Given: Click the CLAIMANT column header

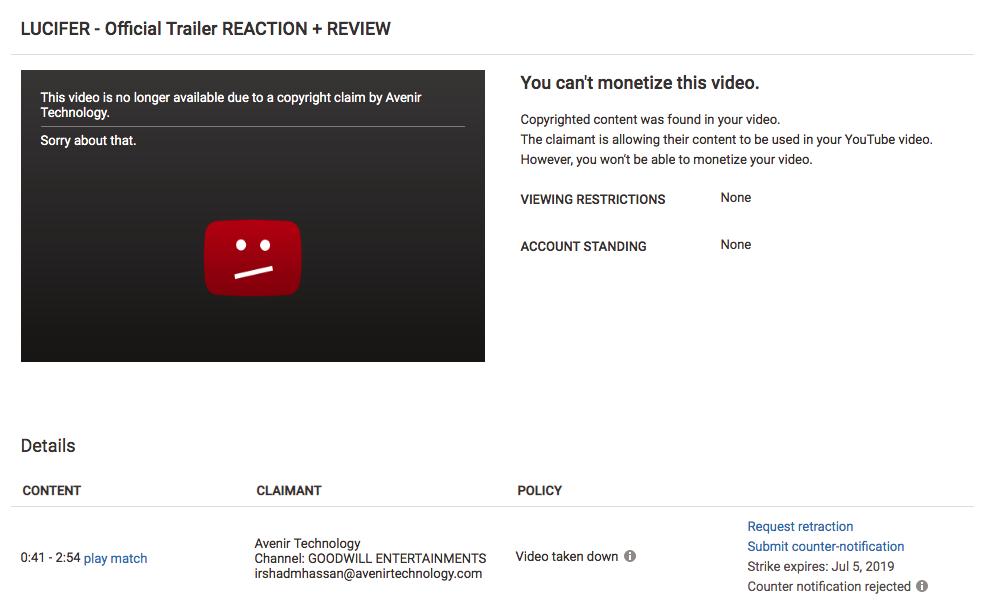Looking at the screenshot, I should pos(288,491).
